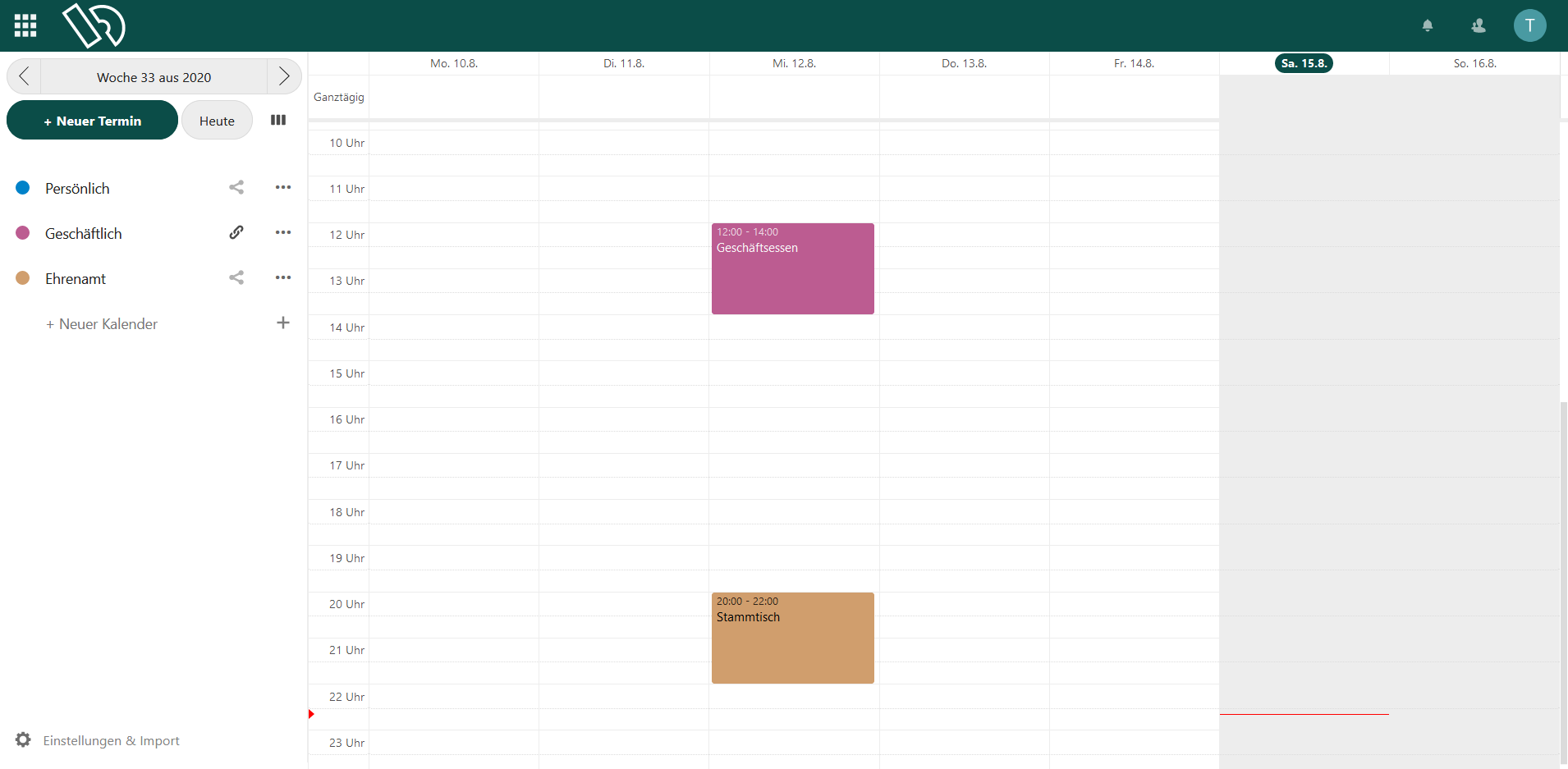Open the app grid menu

(25, 25)
